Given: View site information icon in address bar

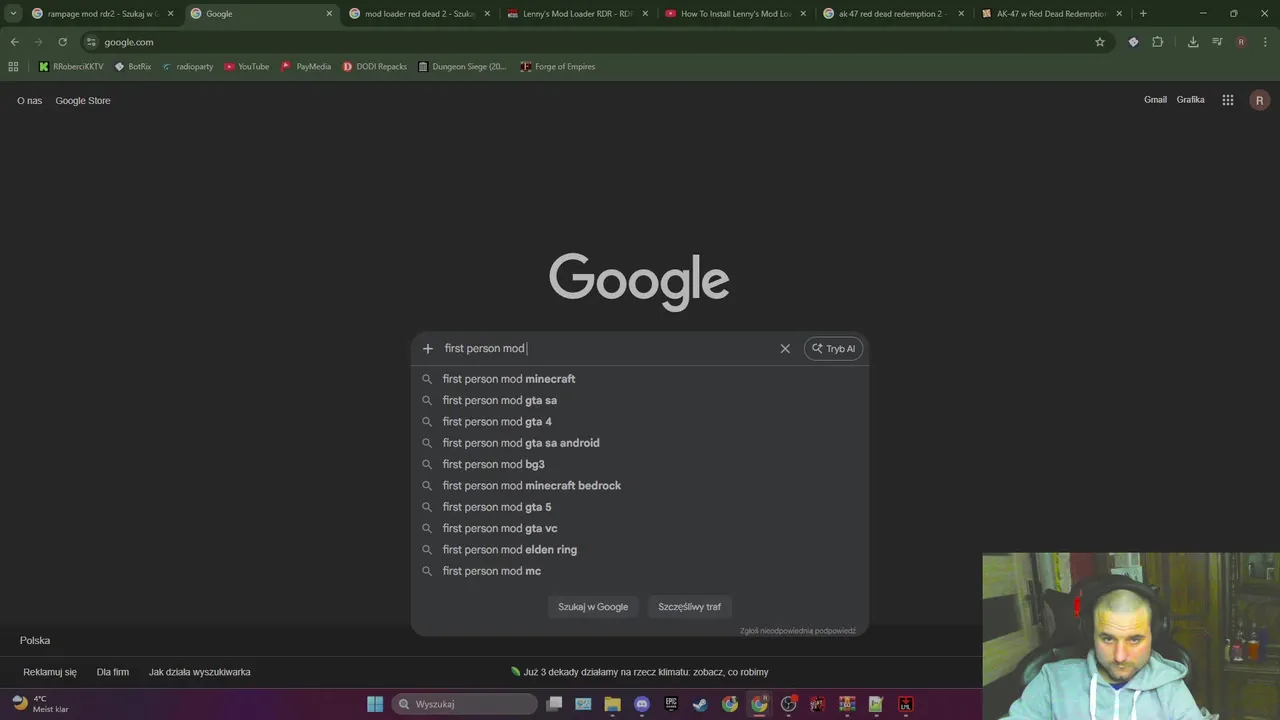Looking at the screenshot, I should pos(91,42).
